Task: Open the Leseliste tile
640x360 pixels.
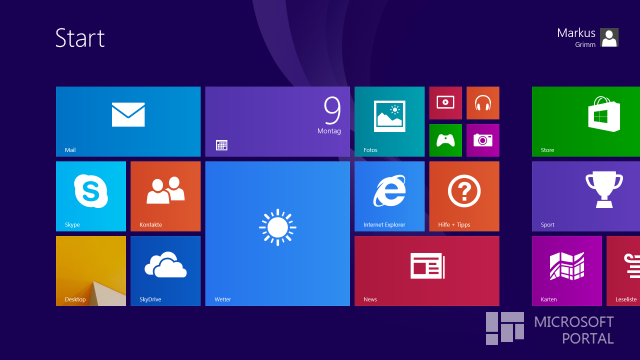Action: [623, 271]
